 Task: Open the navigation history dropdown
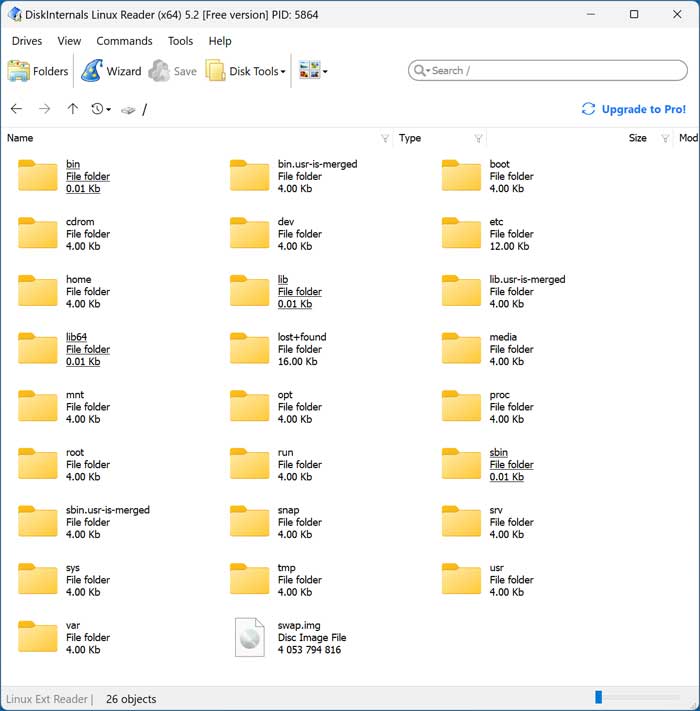point(101,109)
